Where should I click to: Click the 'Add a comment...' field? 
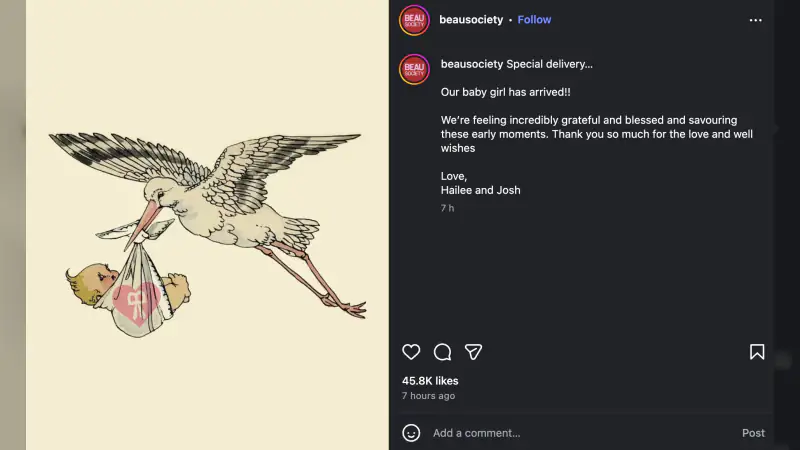560,433
